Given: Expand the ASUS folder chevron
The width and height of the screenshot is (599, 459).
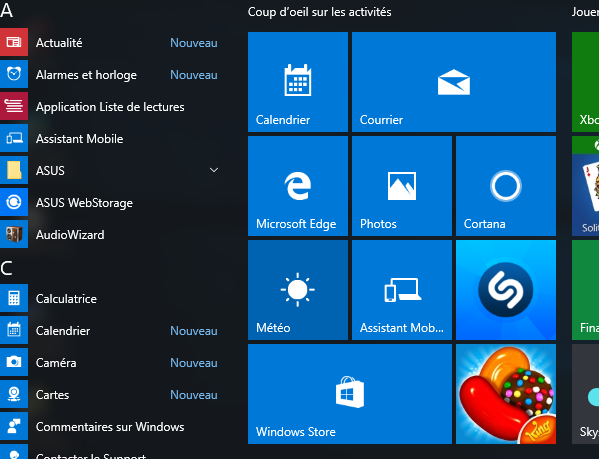Looking at the screenshot, I should tap(214, 170).
